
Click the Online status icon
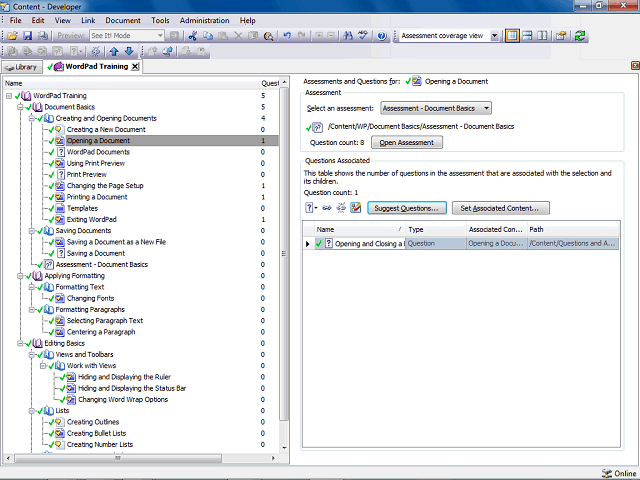(x=607, y=473)
